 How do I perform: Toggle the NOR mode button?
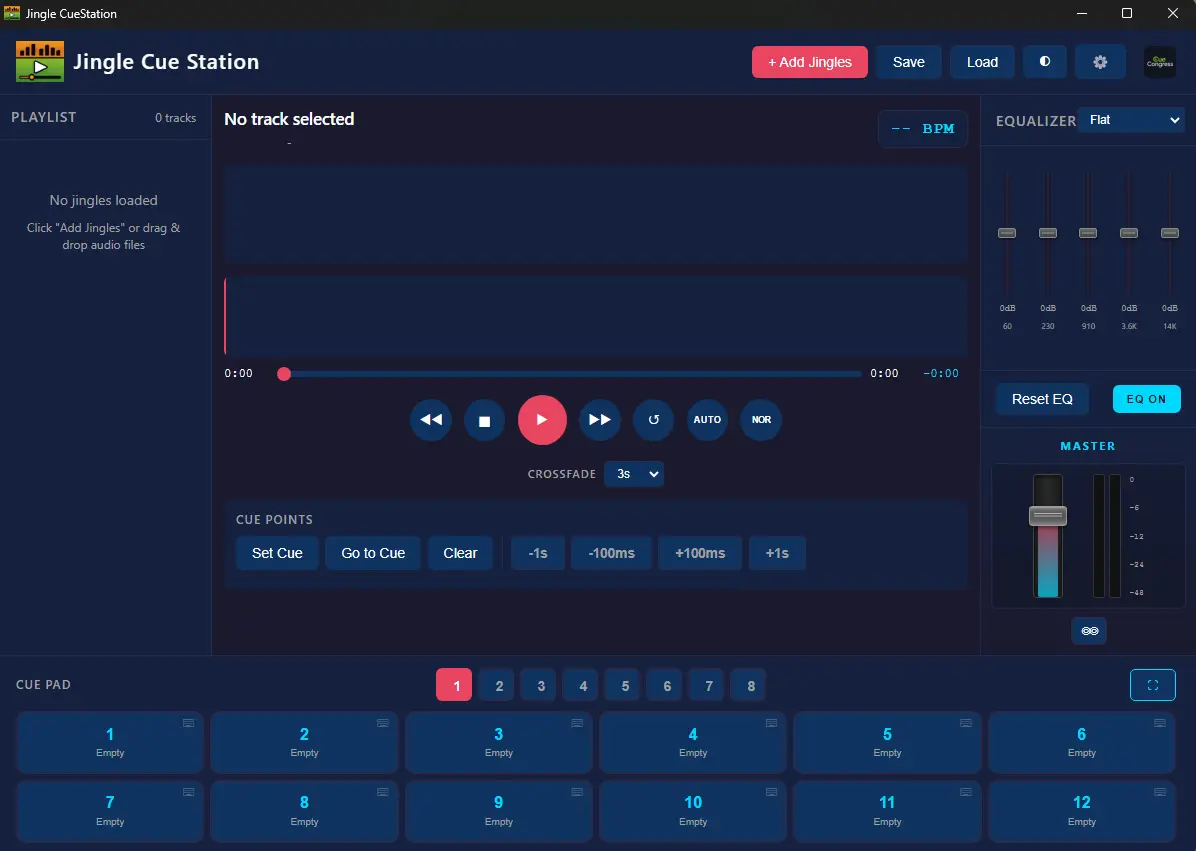(x=761, y=420)
